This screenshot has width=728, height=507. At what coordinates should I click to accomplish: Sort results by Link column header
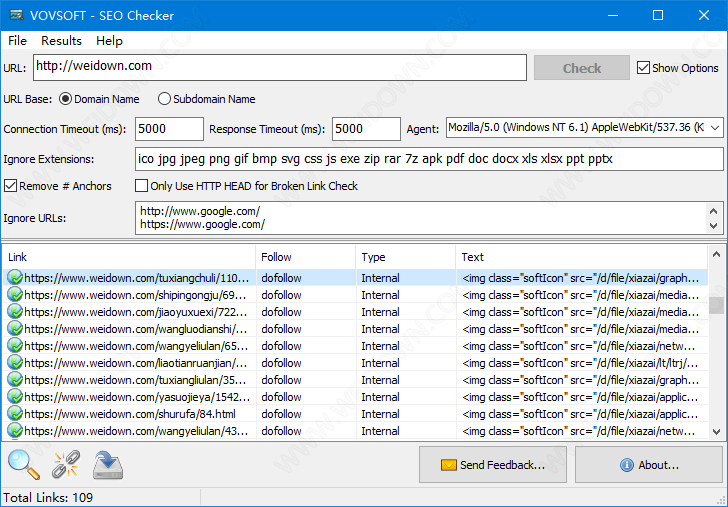point(129,257)
